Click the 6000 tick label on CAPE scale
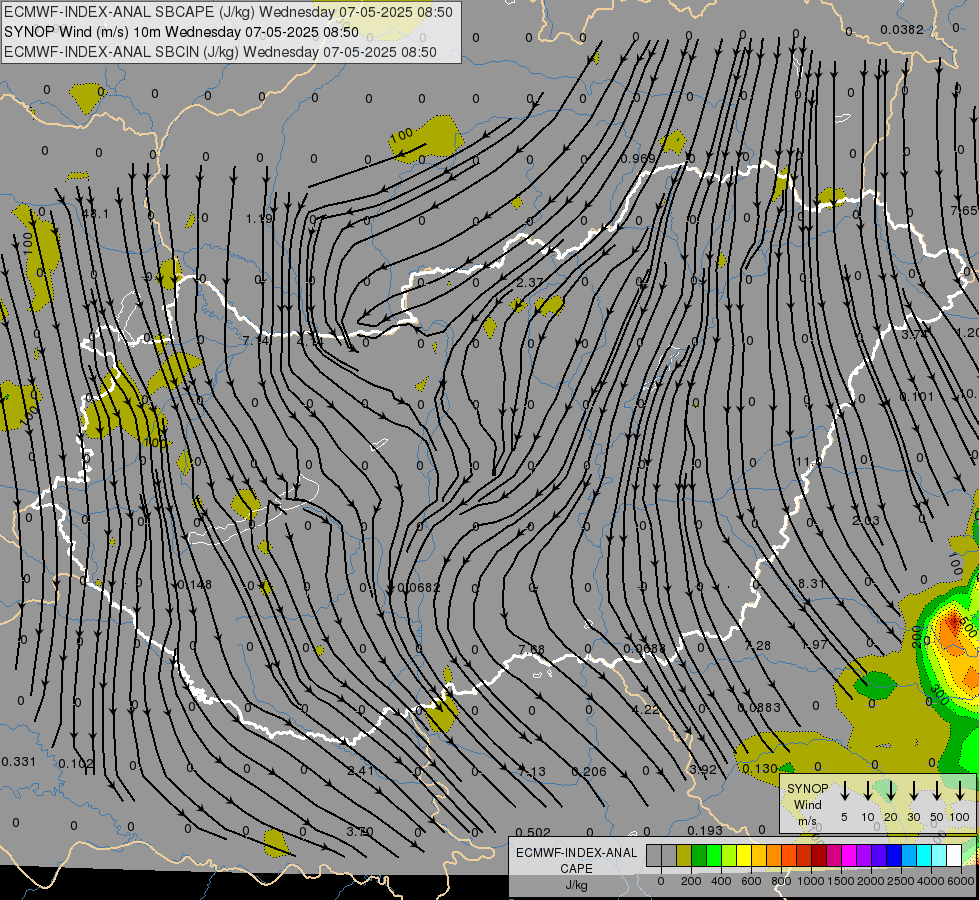The height and width of the screenshot is (900, 979). point(961,881)
